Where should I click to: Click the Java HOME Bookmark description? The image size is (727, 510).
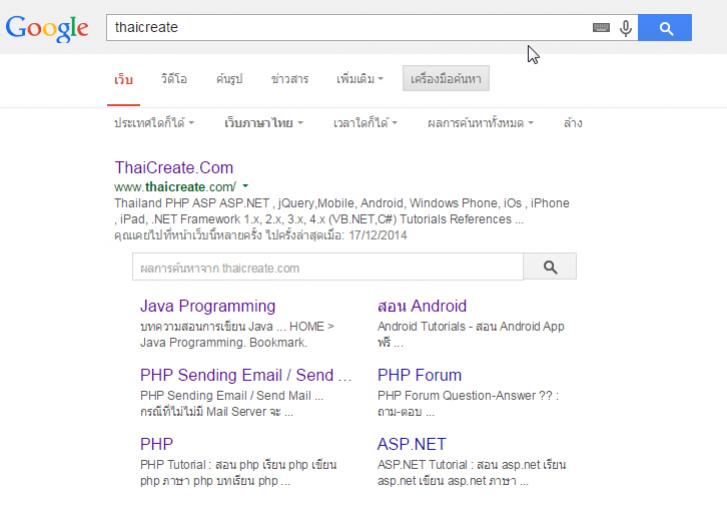pos(237,334)
